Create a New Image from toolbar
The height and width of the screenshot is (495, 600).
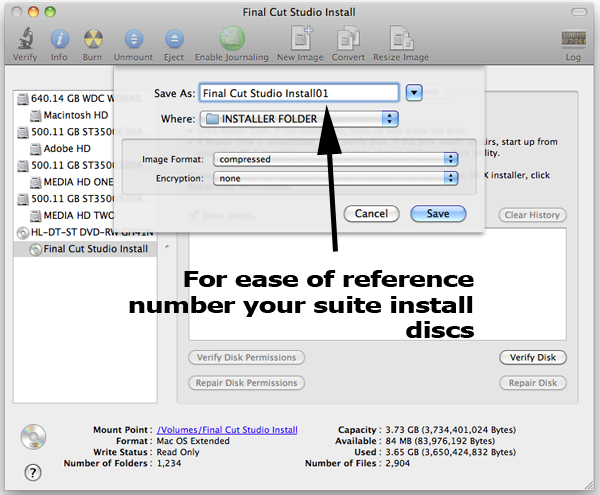[x=301, y=38]
